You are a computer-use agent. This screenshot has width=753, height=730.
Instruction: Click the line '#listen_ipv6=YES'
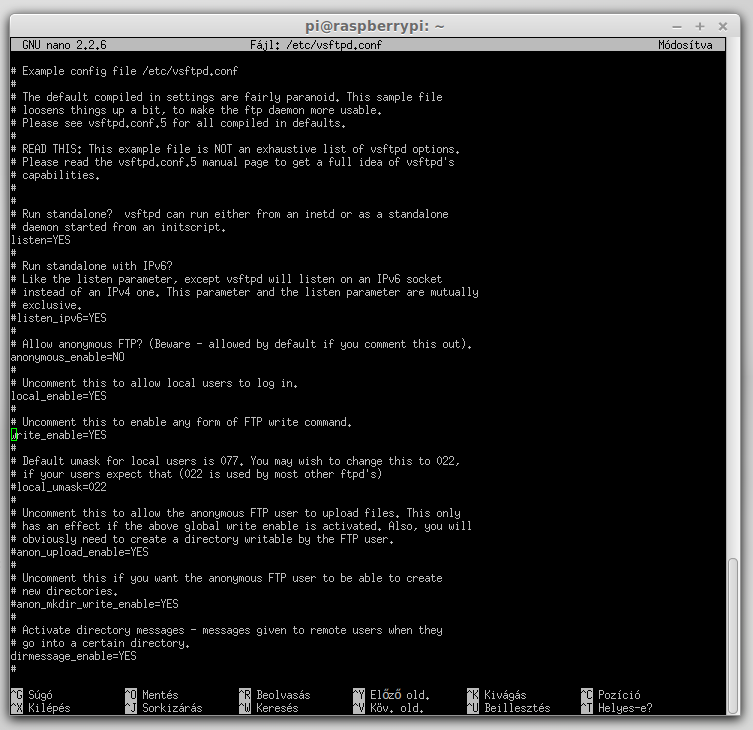(59, 318)
